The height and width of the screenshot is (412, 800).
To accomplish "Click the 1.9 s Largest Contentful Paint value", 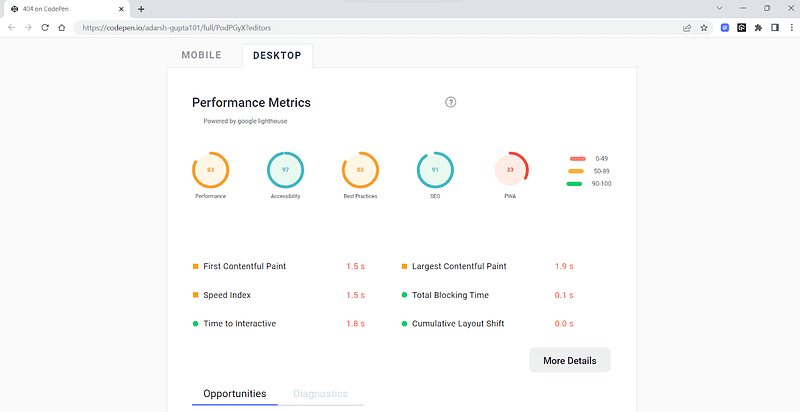I will tap(564, 266).
